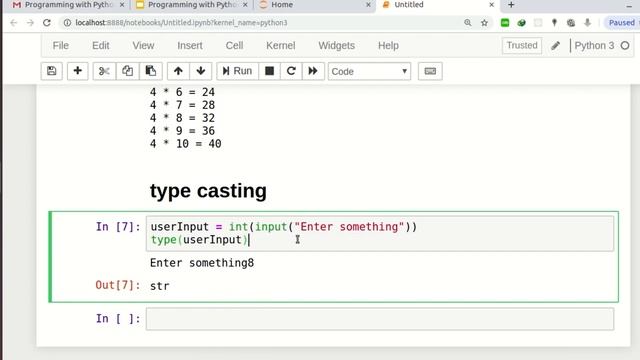Move selected cell up arrow

(178, 71)
